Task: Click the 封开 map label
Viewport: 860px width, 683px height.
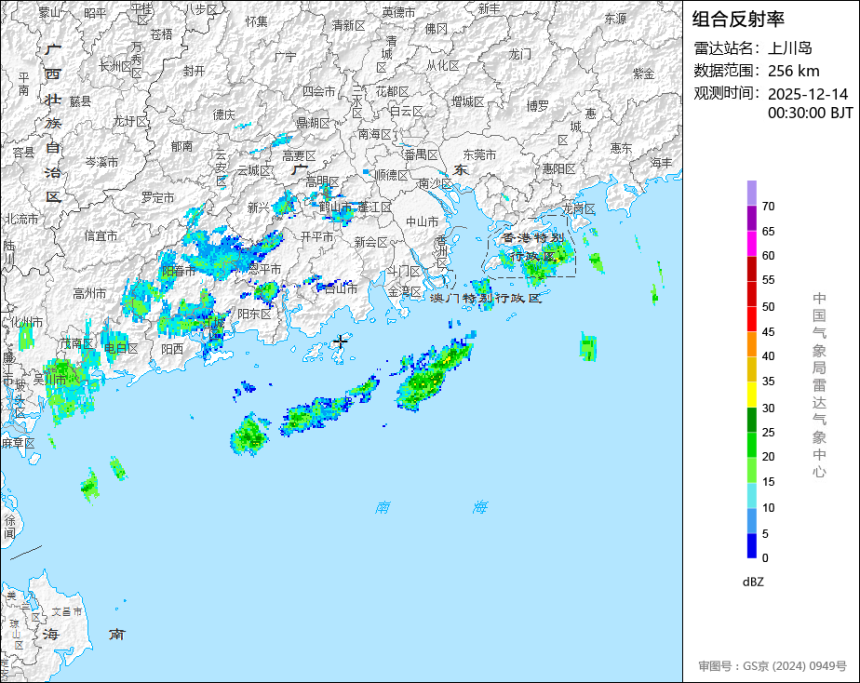Action: [194, 71]
